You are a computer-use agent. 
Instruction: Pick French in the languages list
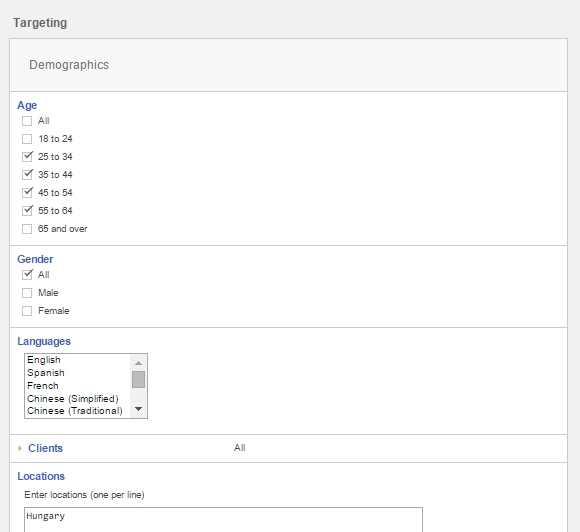click(x=77, y=386)
